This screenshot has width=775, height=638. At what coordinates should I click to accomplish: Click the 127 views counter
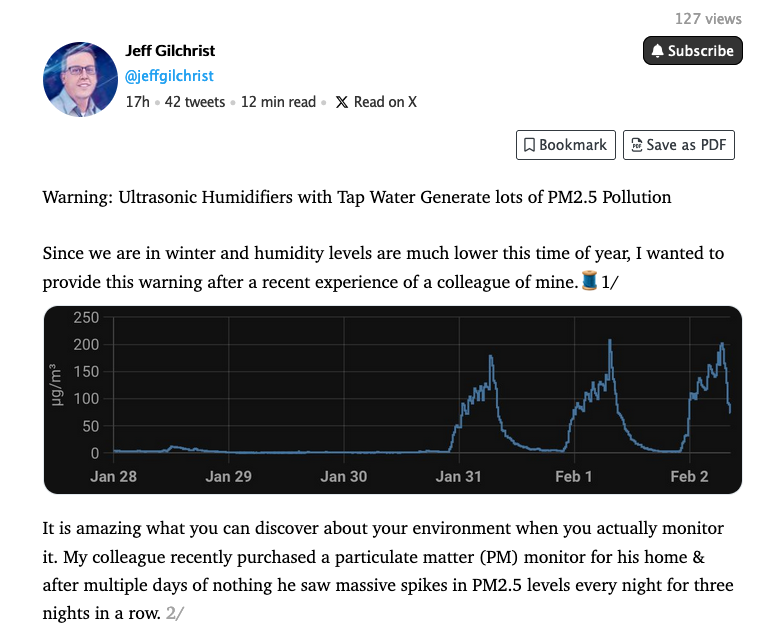[708, 19]
